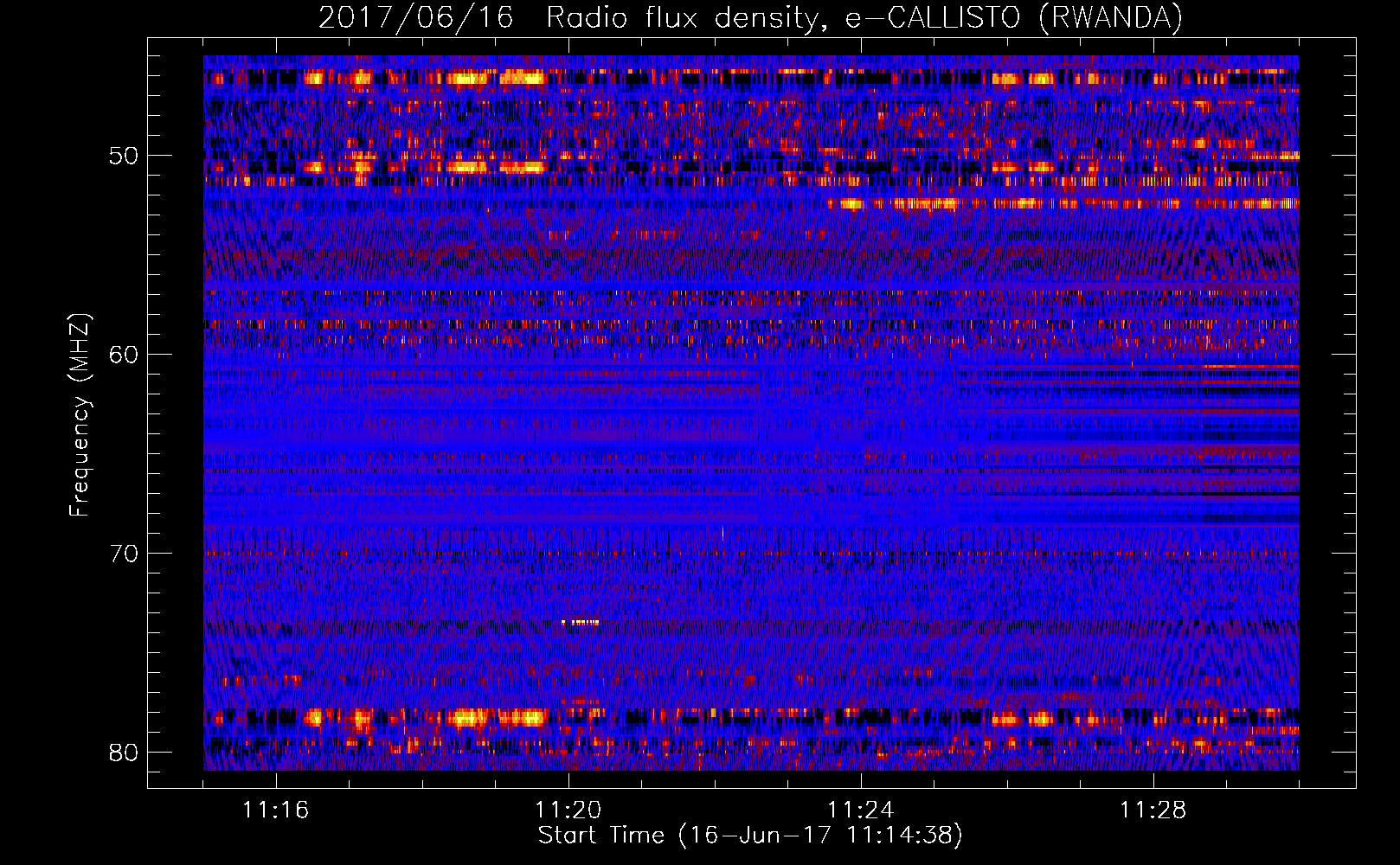The height and width of the screenshot is (865, 1400).
Task: Click the time tick label '11:16'
Action: pos(276,811)
